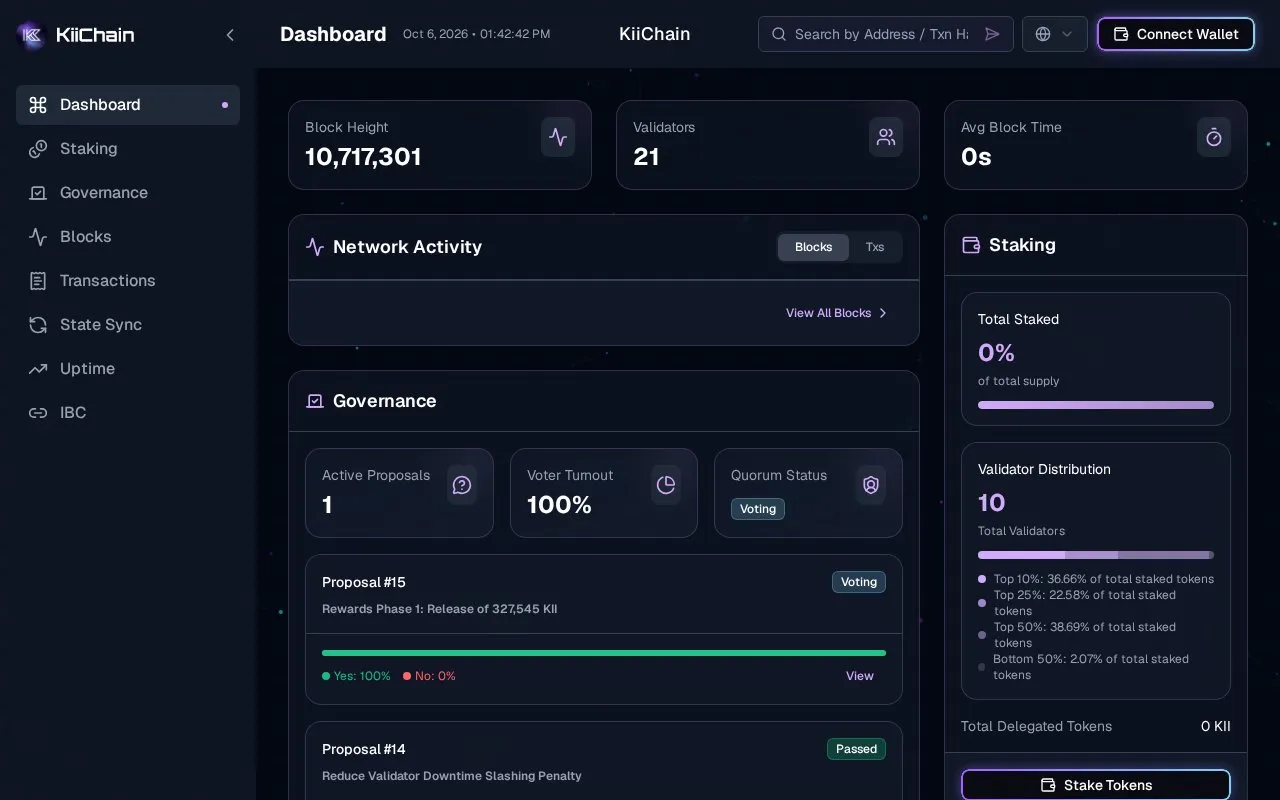
Task: Click the View link on Proposal #15
Action: [860, 676]
